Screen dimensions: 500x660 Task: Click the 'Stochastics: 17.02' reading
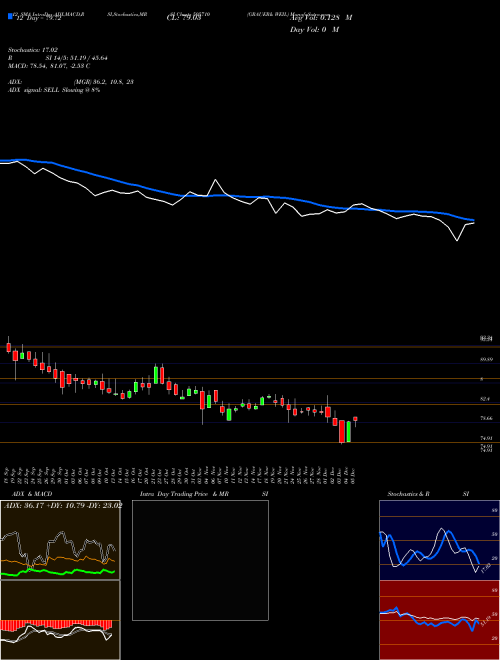click(x=33, y=50)
